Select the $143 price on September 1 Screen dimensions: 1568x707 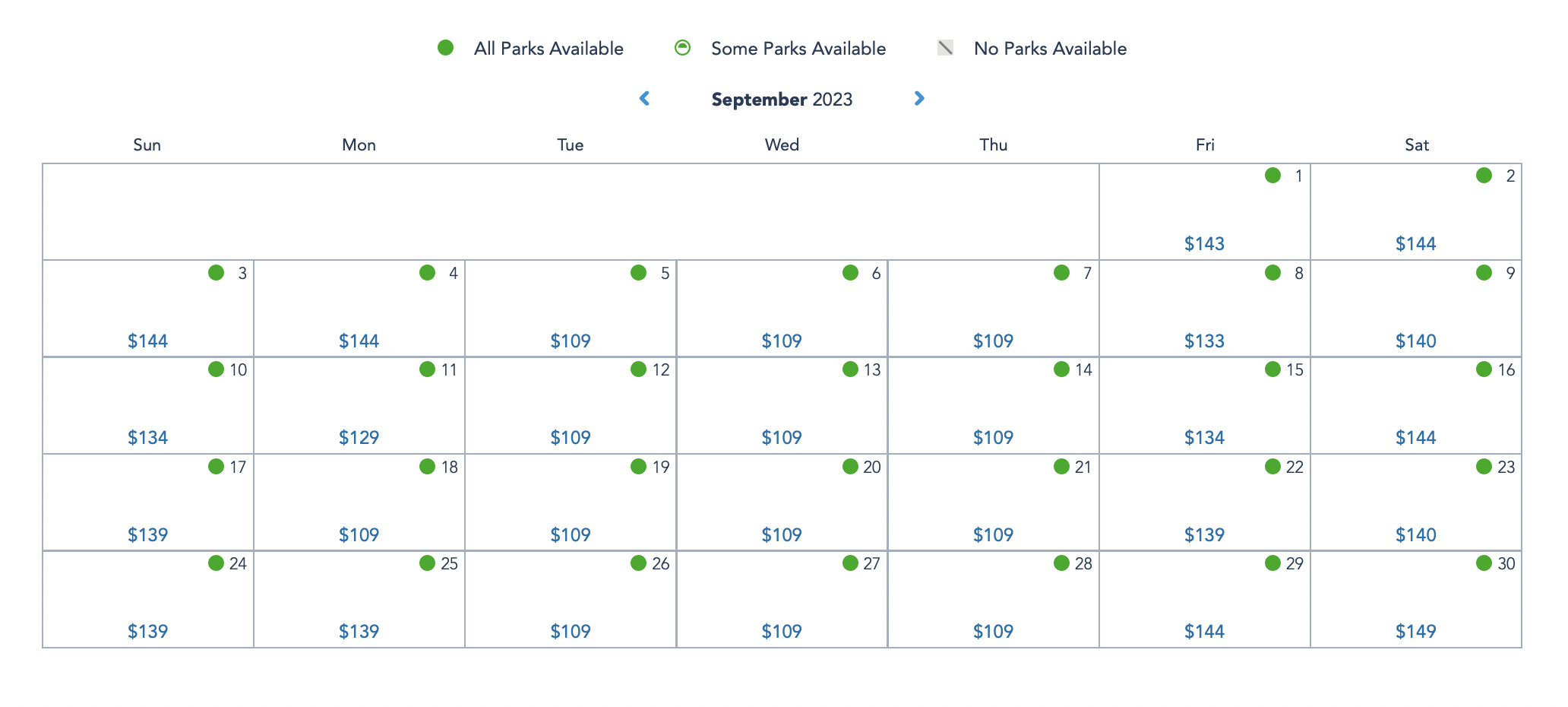tap(1204, 244)
